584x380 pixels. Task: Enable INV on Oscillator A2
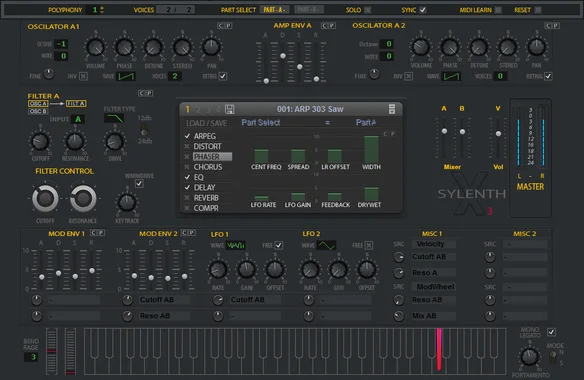point(409,76)
